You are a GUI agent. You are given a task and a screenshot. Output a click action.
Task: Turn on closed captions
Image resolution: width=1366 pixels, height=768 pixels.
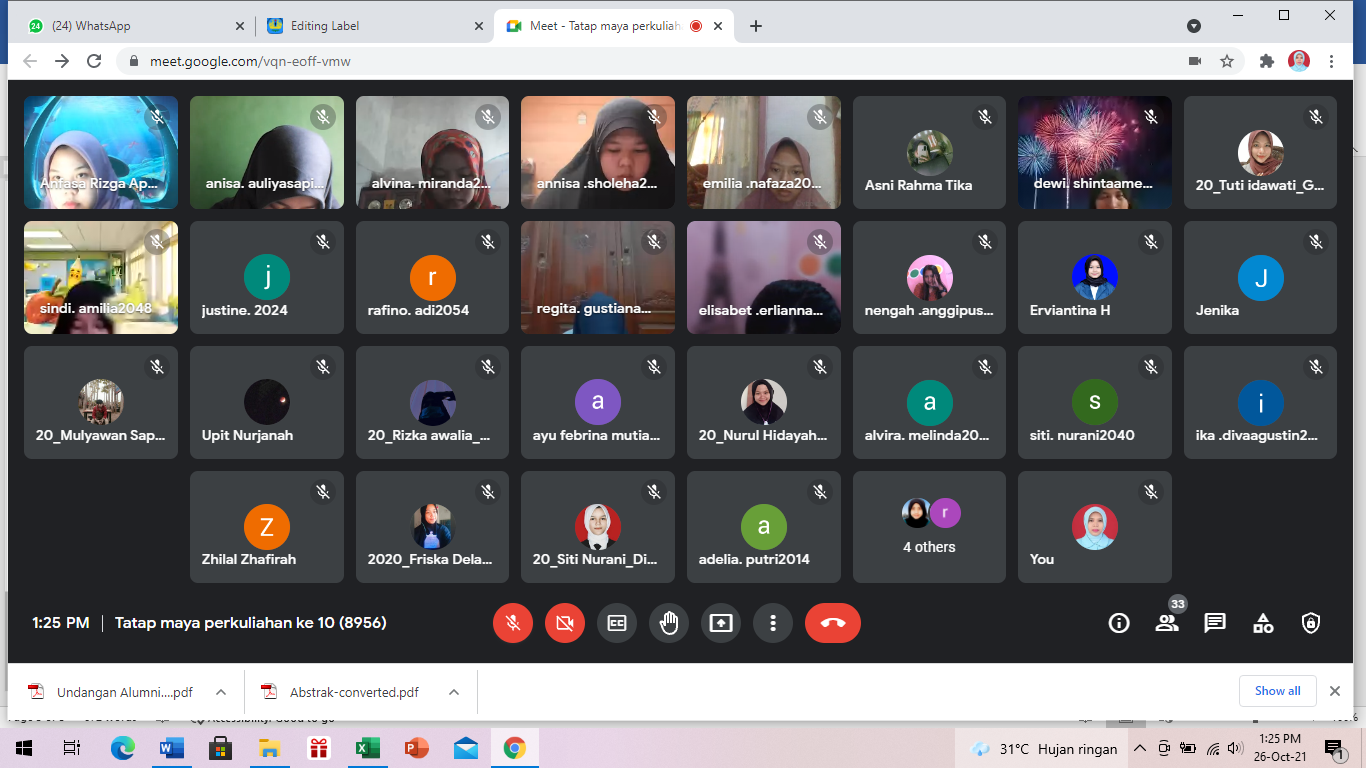[617, 623]
